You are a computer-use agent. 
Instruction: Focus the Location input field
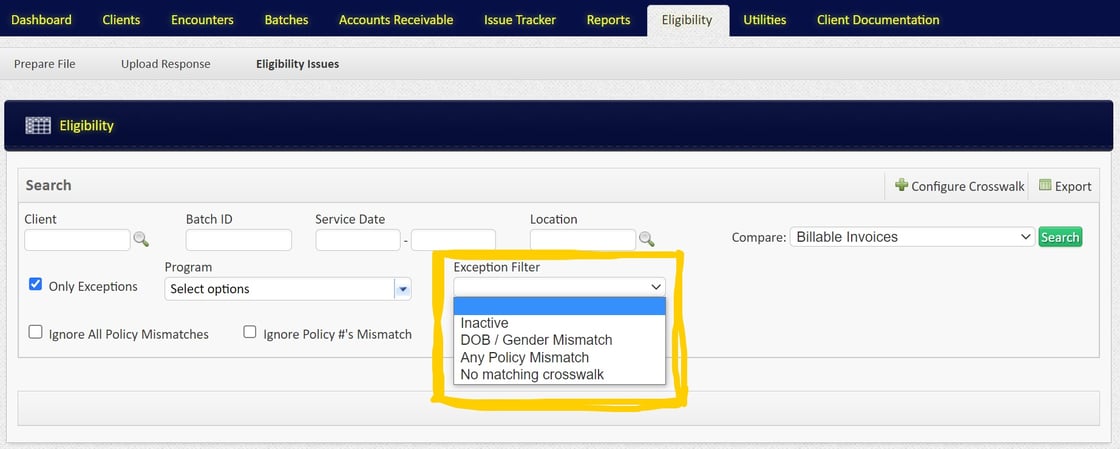click(x=583, y=240)
